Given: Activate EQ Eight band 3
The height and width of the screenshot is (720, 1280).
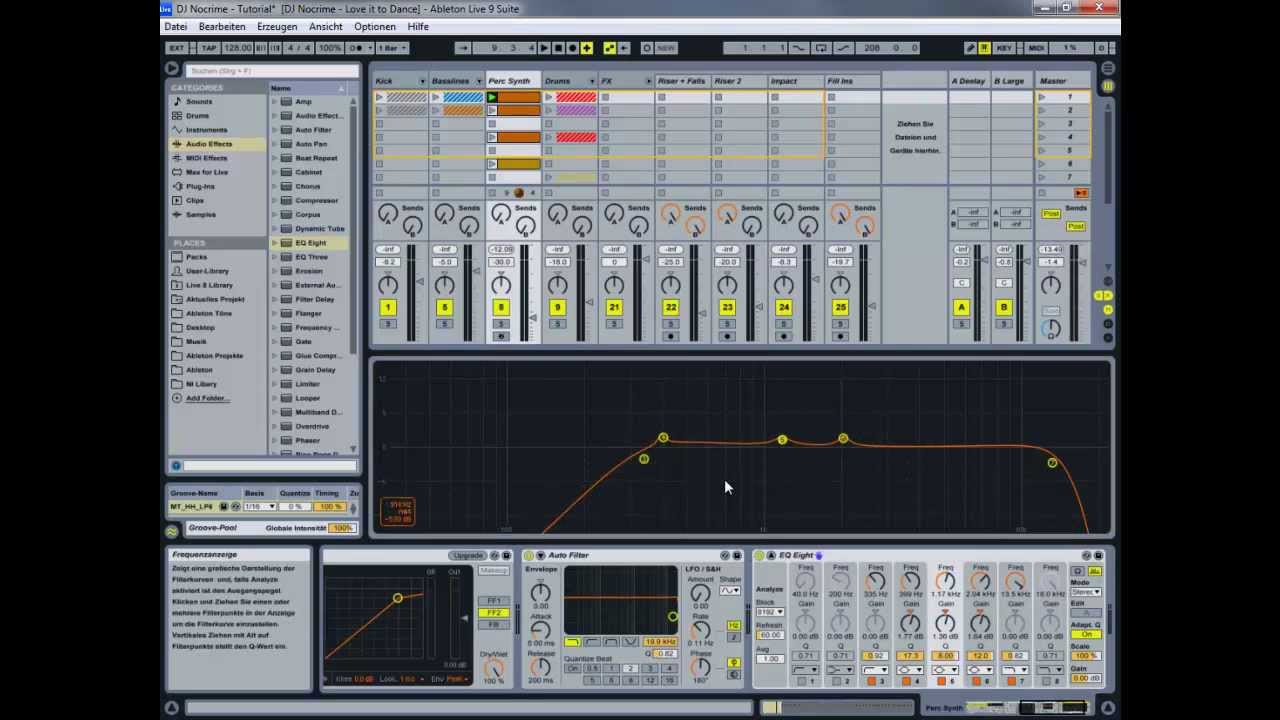Looking at the screenshot, I should click(x=871, y=682).
